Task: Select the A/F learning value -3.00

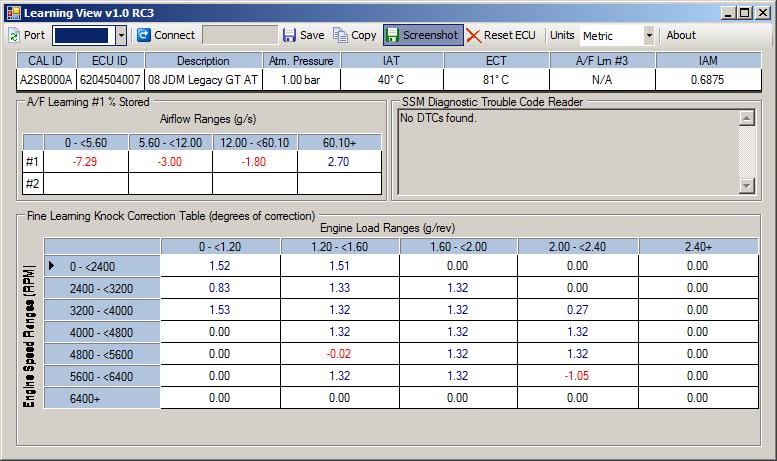Action: (170, 162)
